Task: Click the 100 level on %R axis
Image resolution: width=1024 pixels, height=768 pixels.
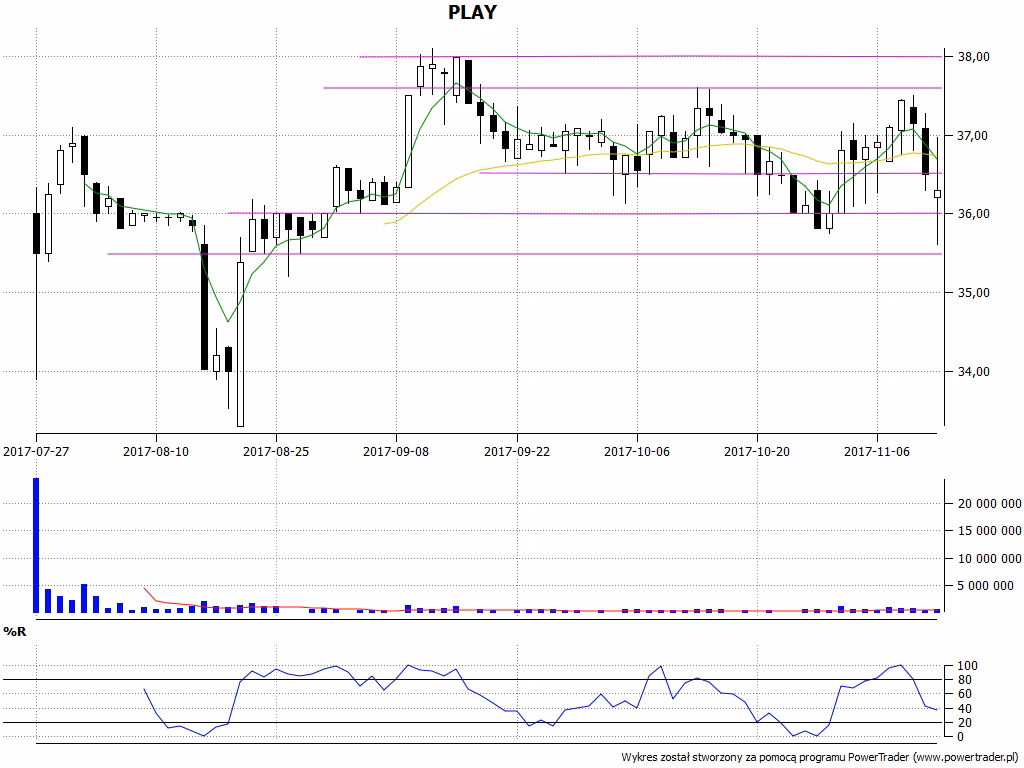Action: [967, 666]
